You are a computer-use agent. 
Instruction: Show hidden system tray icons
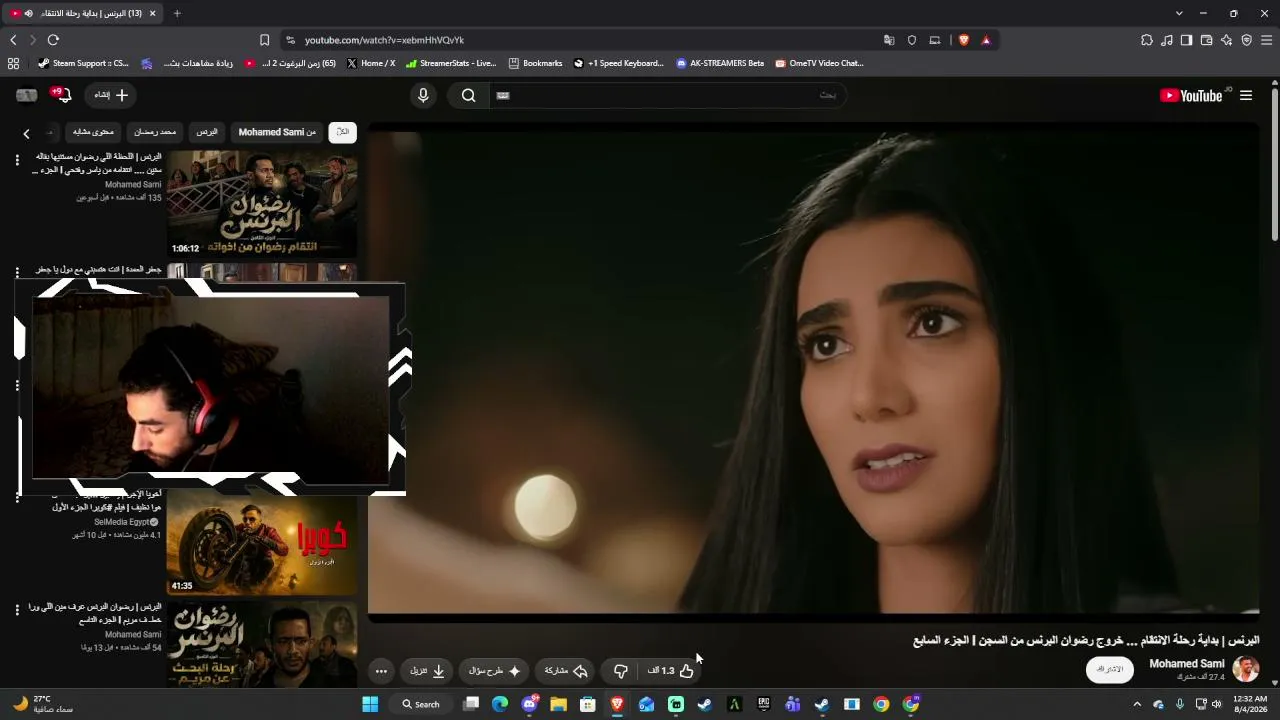click(x=1137, y=704)
